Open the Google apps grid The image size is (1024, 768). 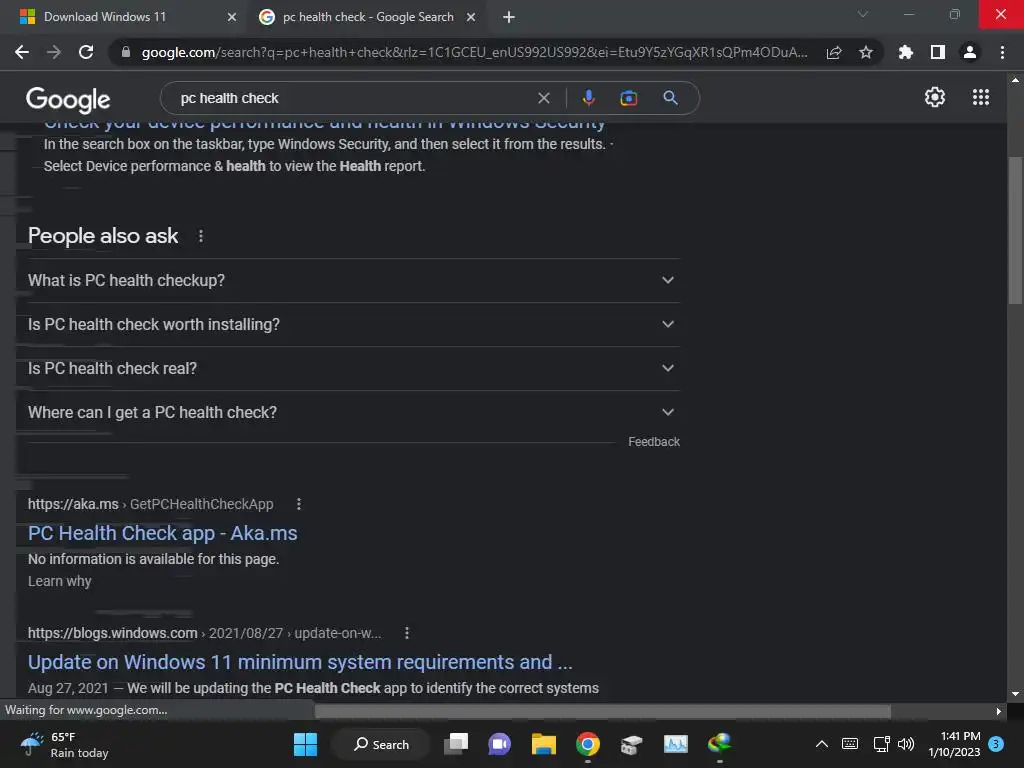981,97
